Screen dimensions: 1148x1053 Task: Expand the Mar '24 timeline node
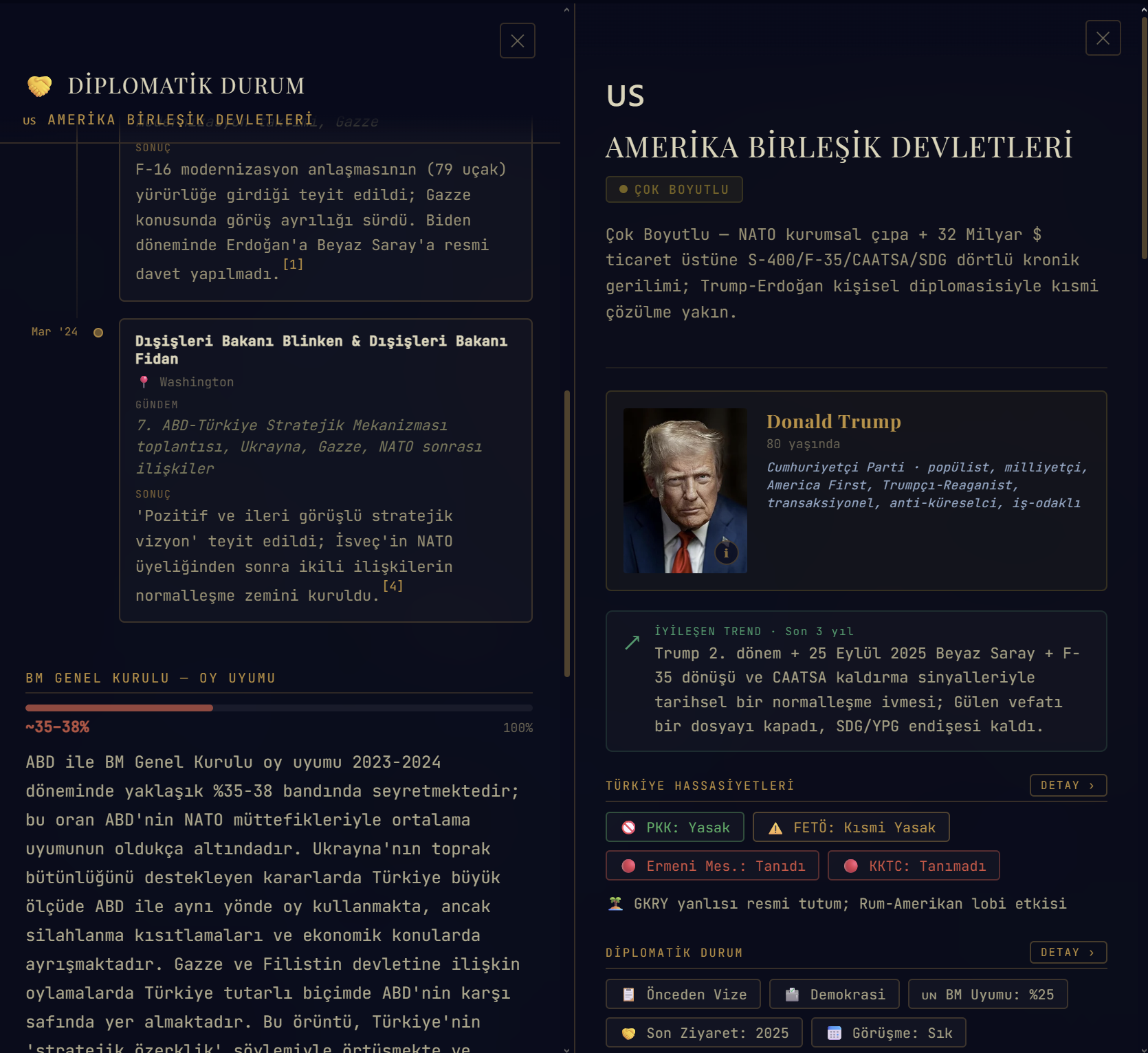tap(98, 331)
